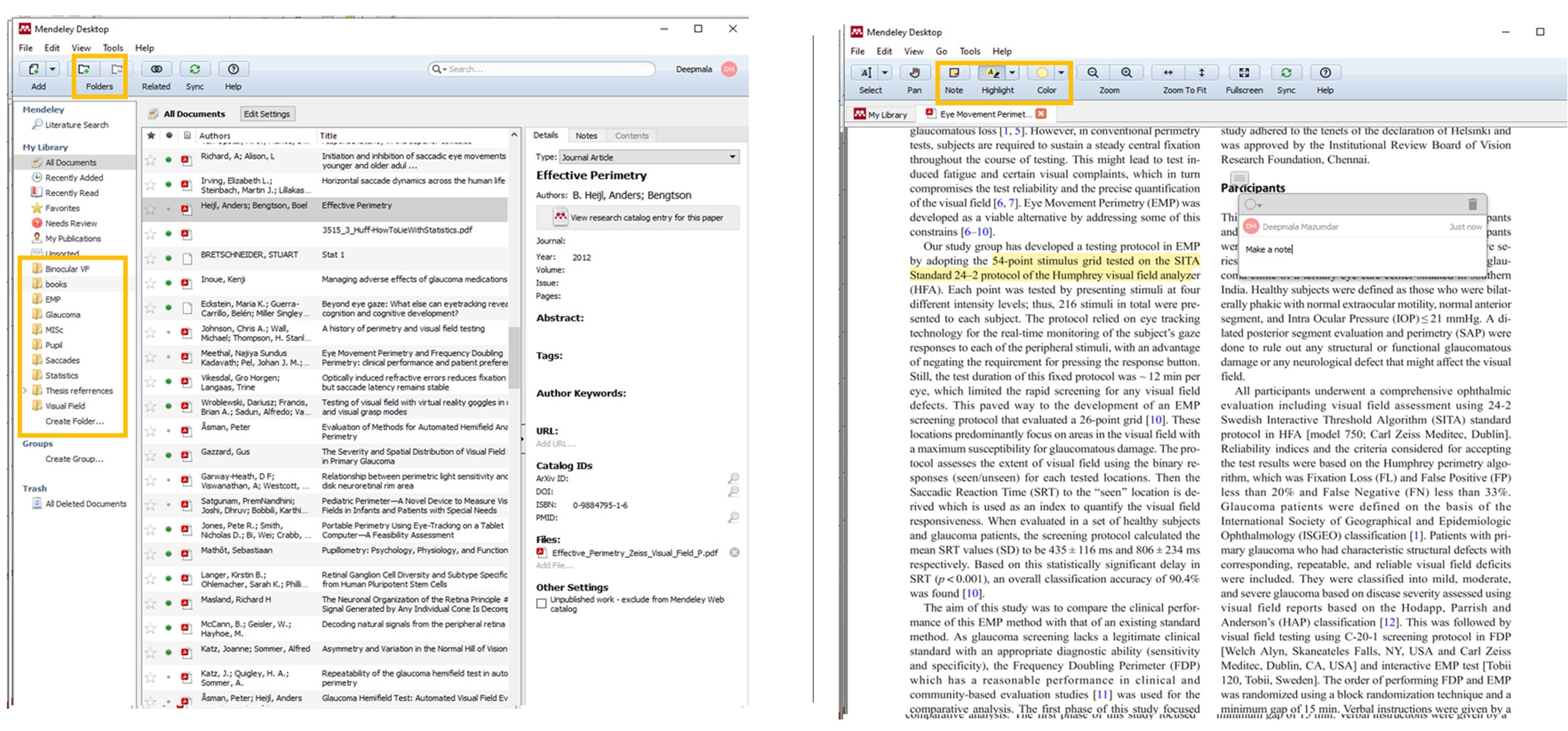
Task: Mark Effective Perimetry row as favorite
Action: pyautogui.click(x=150, y=209)
